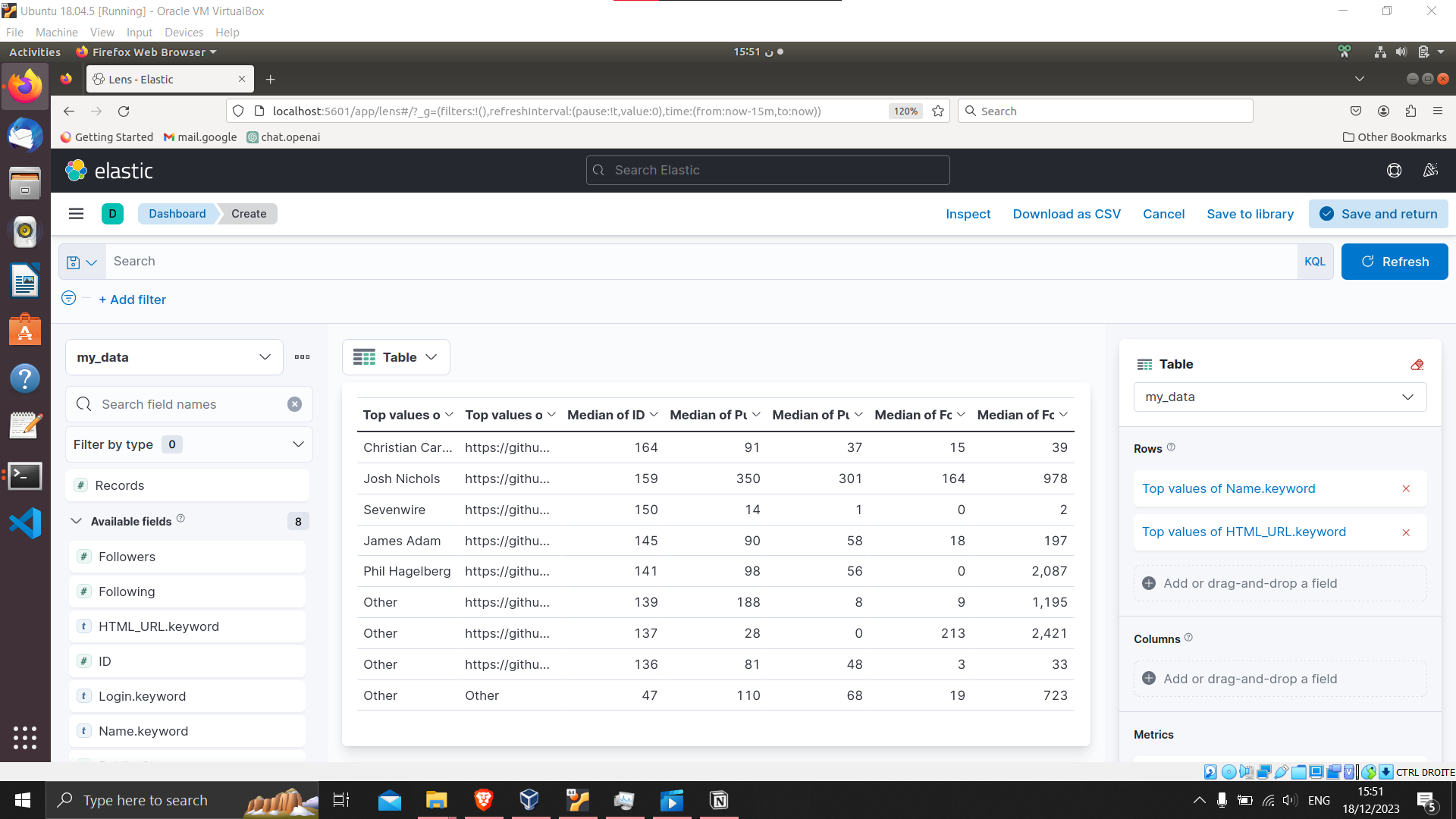Click the Phil Hagelberg table cell

(x=406, y=571)
